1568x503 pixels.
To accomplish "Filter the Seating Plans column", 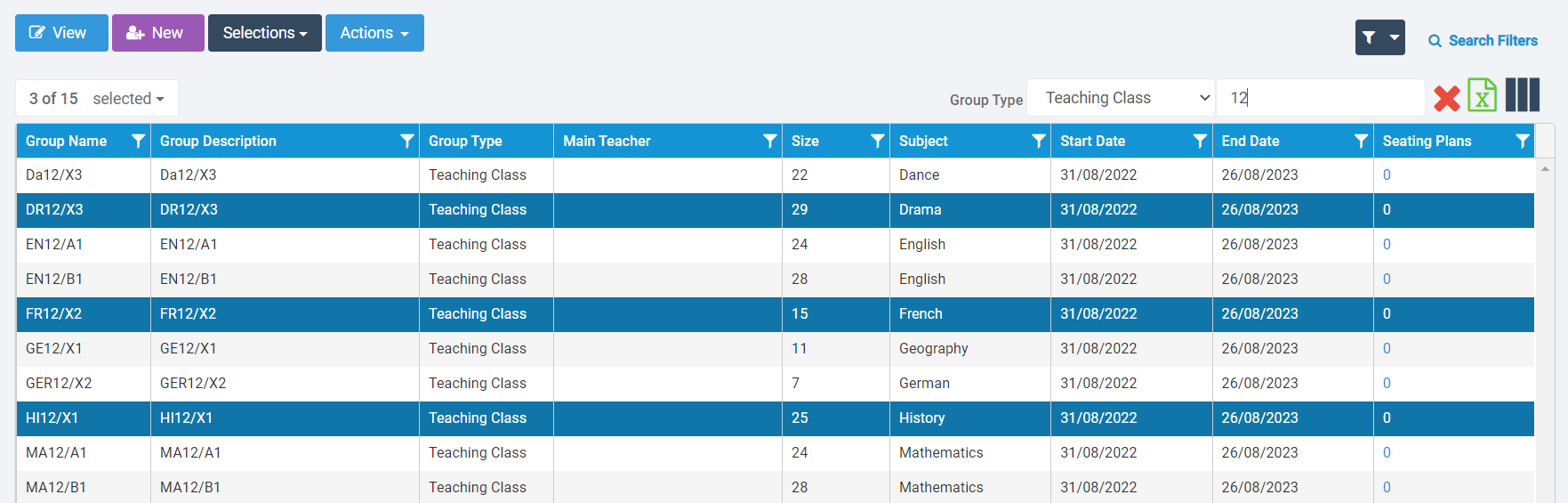I will pos(1522,141).
